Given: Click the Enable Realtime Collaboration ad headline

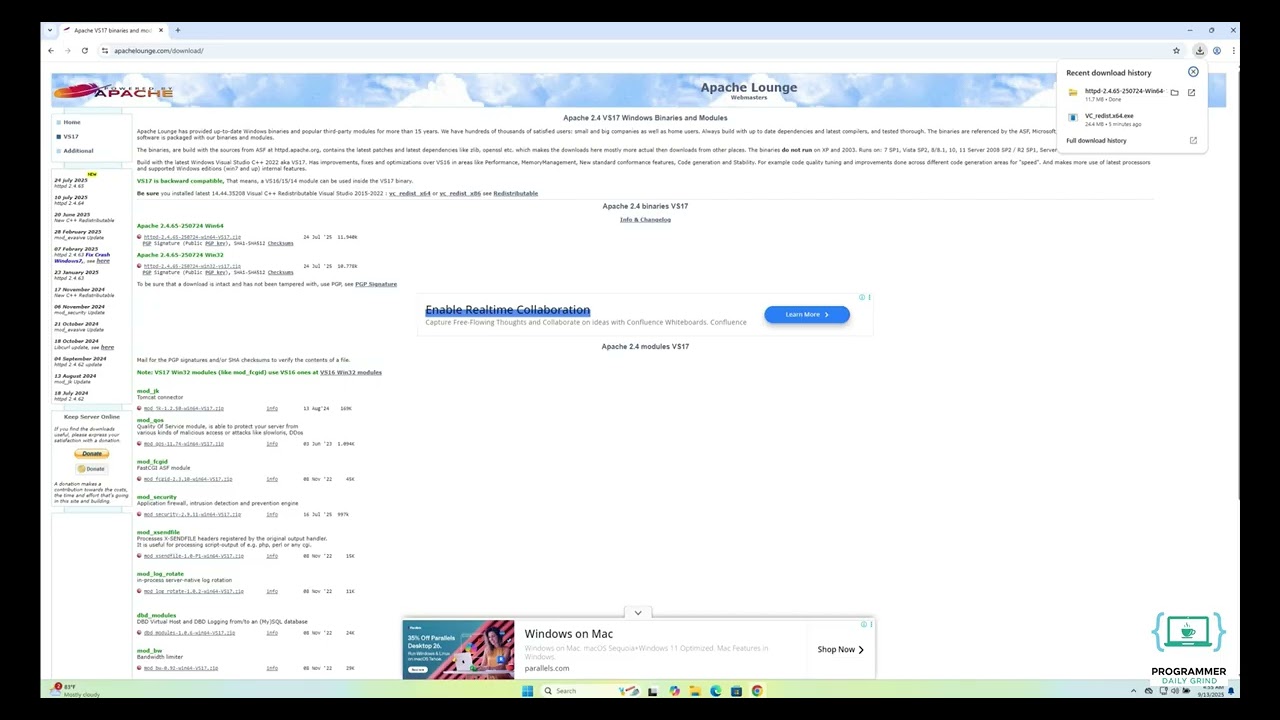Looking at the screenshot, I should pos(508,310).
